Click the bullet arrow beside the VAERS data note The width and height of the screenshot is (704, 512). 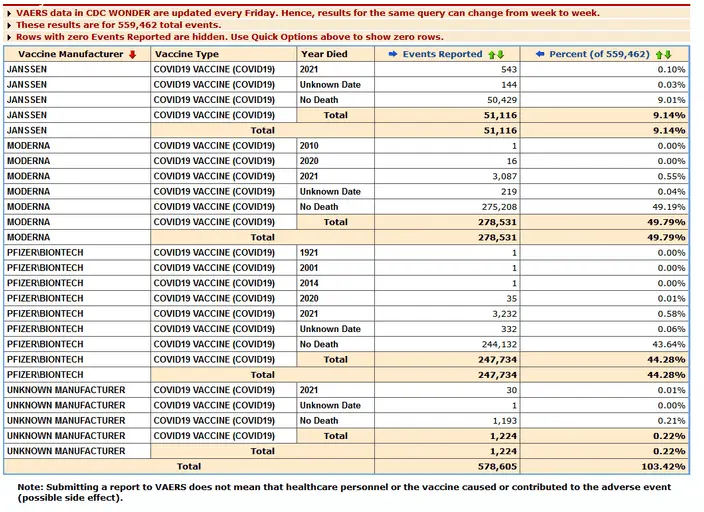click(8, 13)
